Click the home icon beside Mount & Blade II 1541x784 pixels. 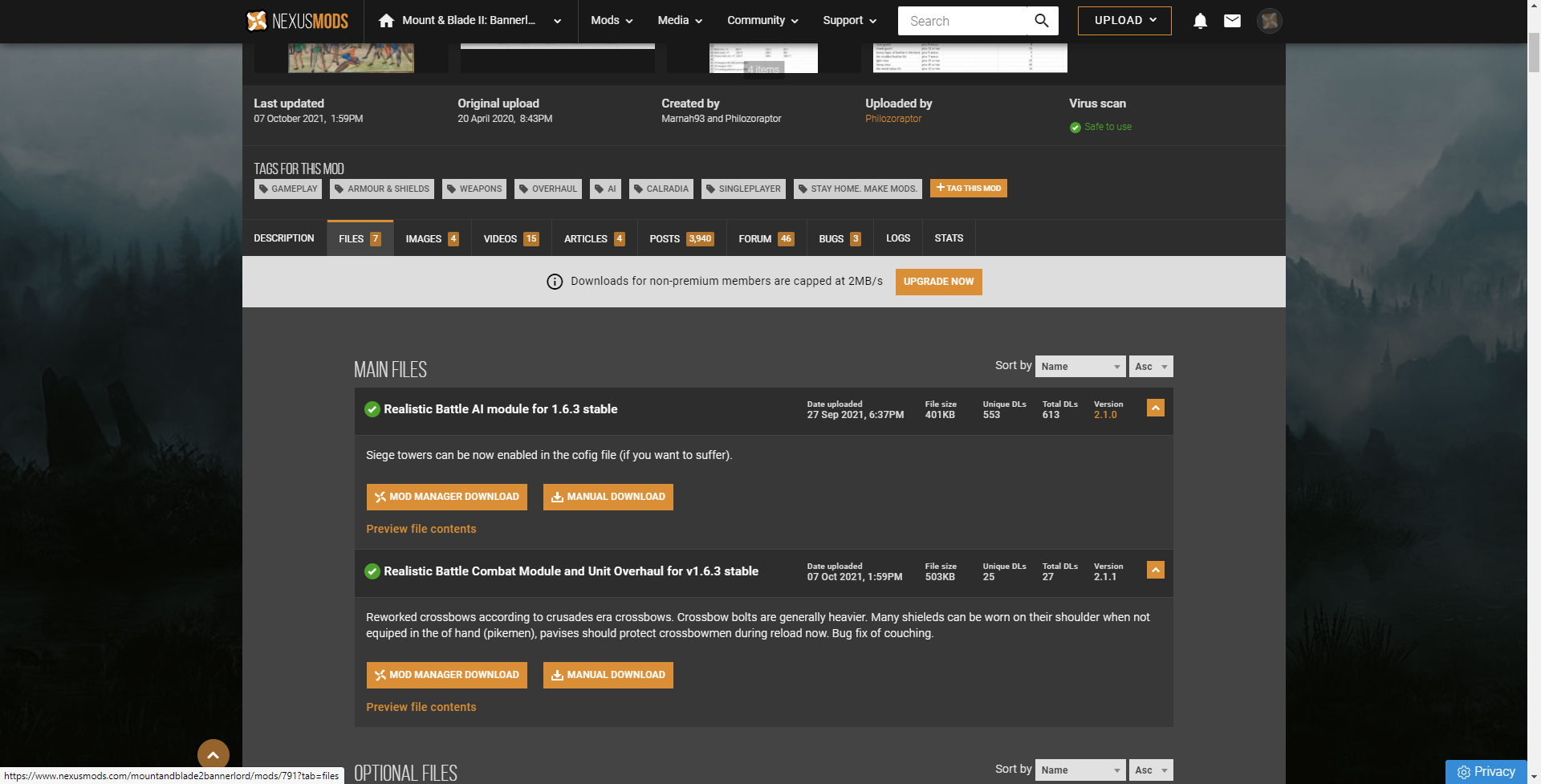pyautogui.click(x=386, y=21)
